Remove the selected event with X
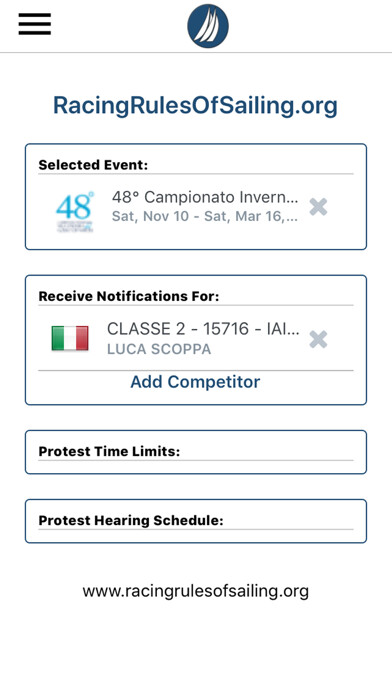 coord(318,207)
